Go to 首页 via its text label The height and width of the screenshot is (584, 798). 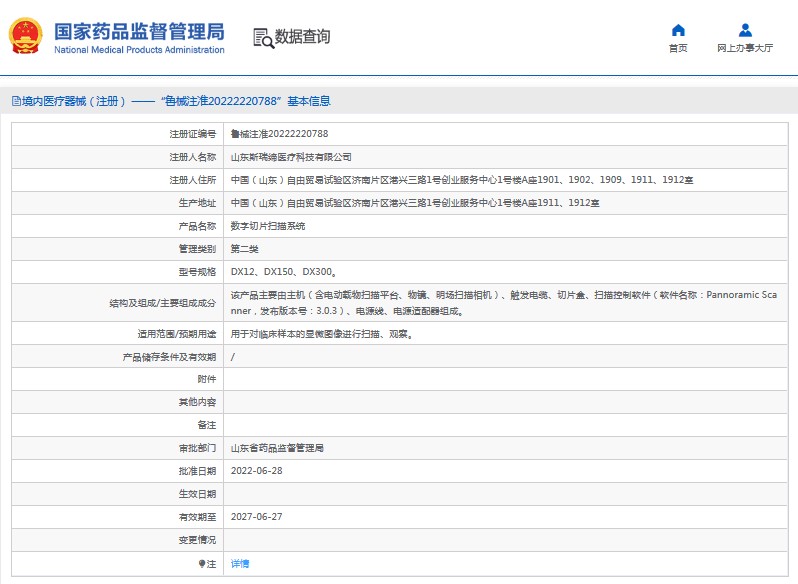coord(678,48)
